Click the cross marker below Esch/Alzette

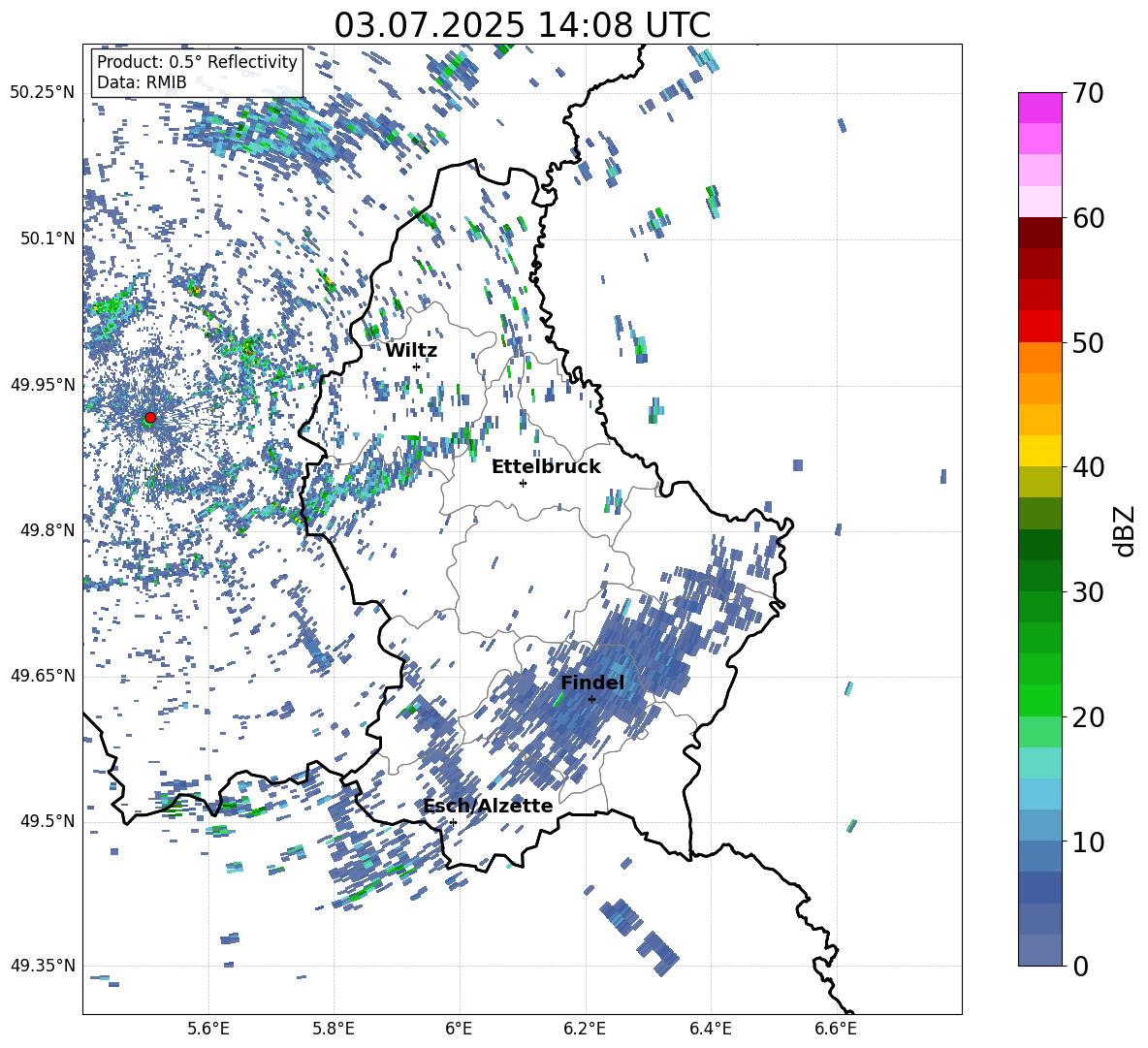453,822
